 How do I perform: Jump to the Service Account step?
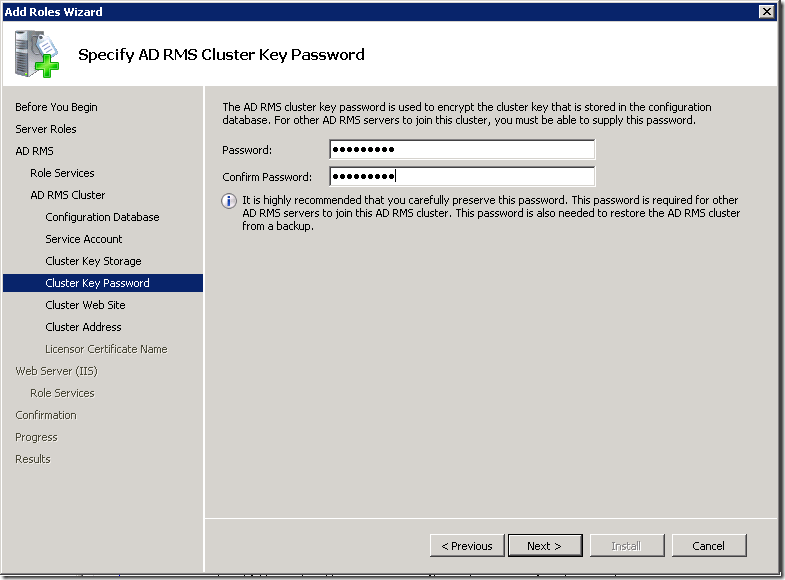84,239
